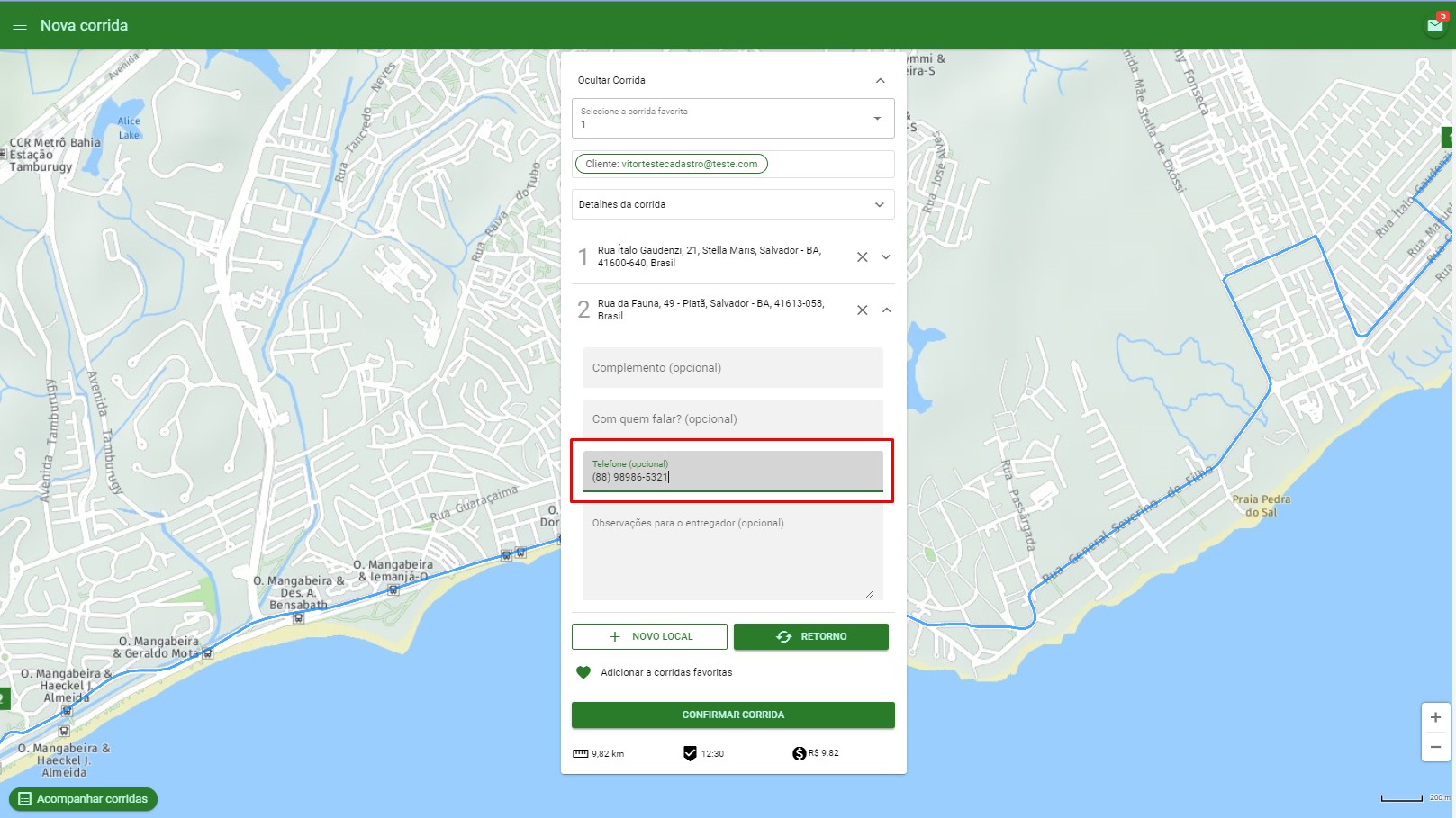Zoom in on the map
The width and height of the screenshot is (1456, 818).
coord(1435,717)
